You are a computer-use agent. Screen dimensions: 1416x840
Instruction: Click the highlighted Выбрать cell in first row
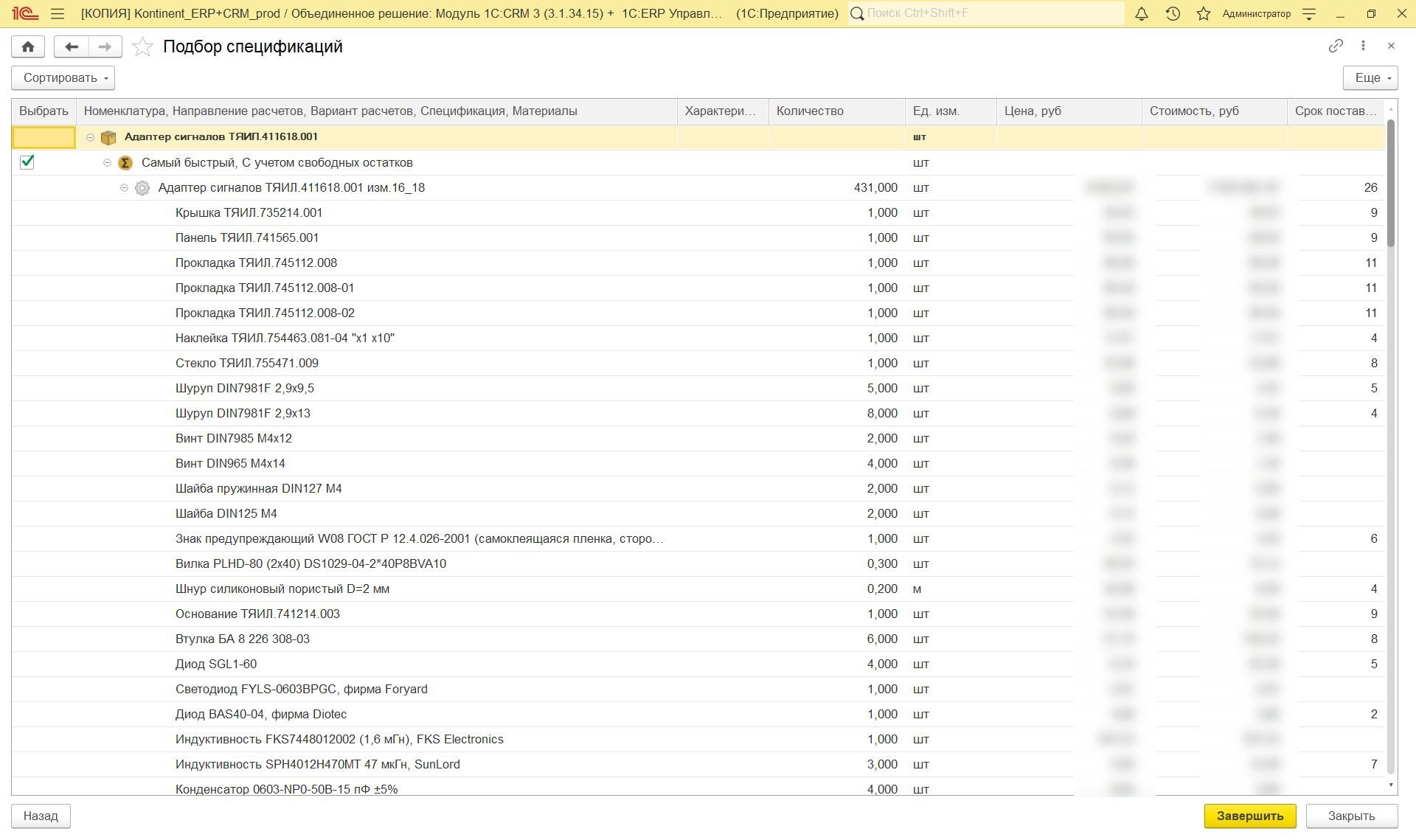[x=44, y=137]
